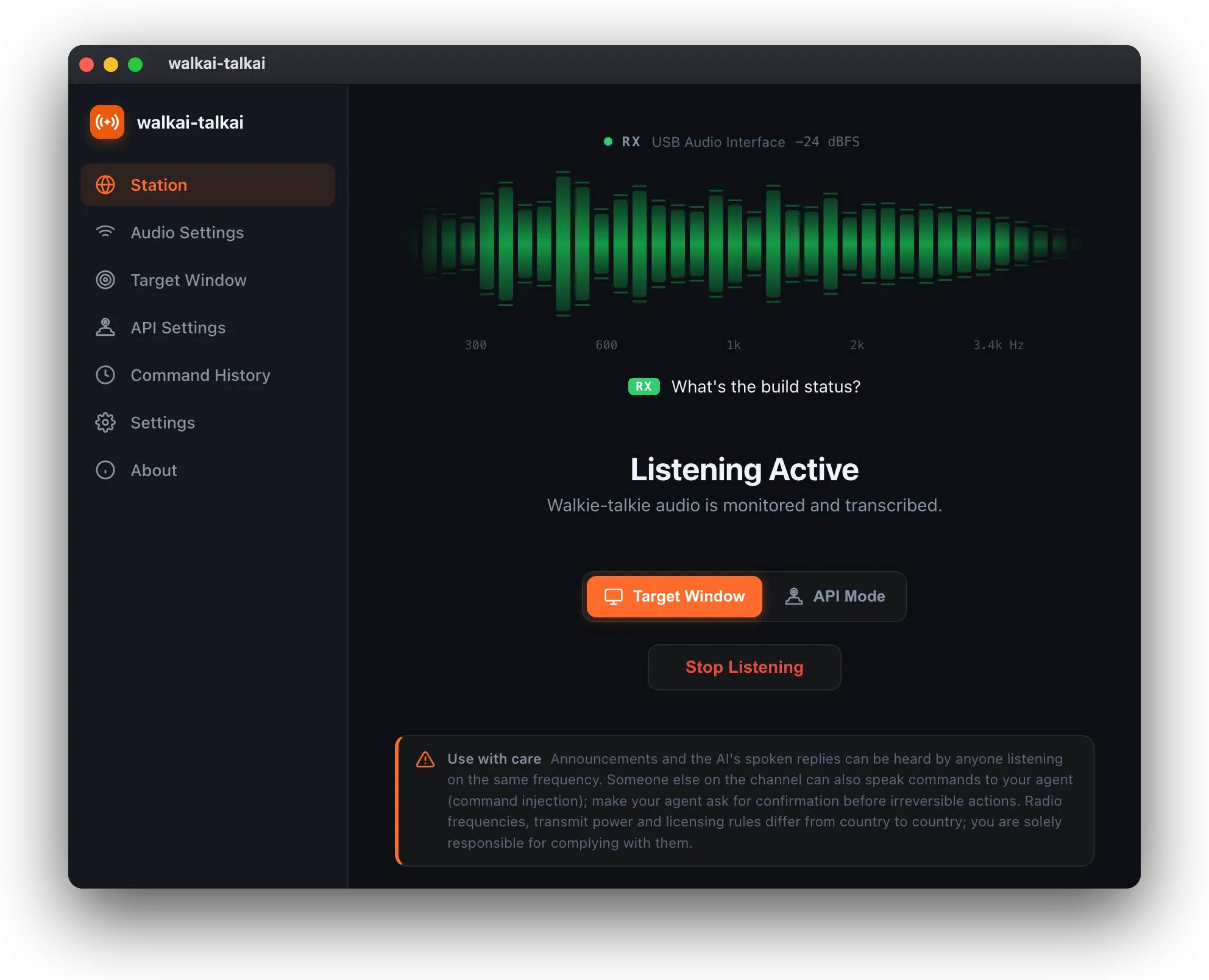The height and width of the screenshot is (980, 1209).
Task: Click the Stop Listening button
Action: tap(744, 667)
